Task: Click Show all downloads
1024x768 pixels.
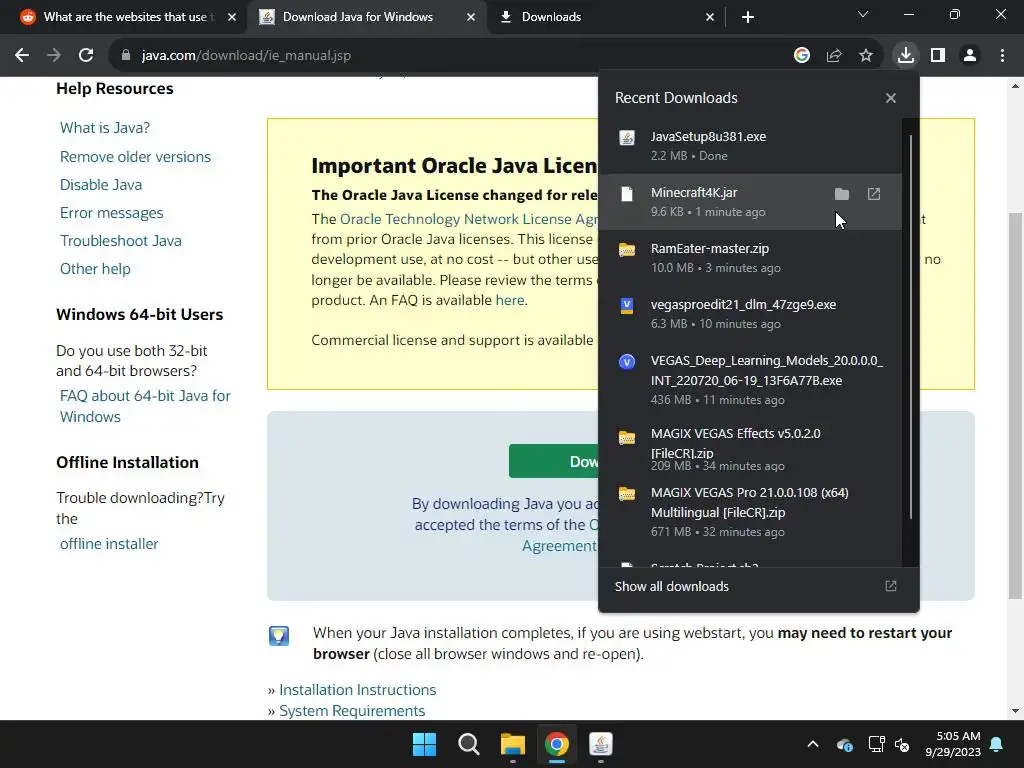Action: tap(671, 586)
